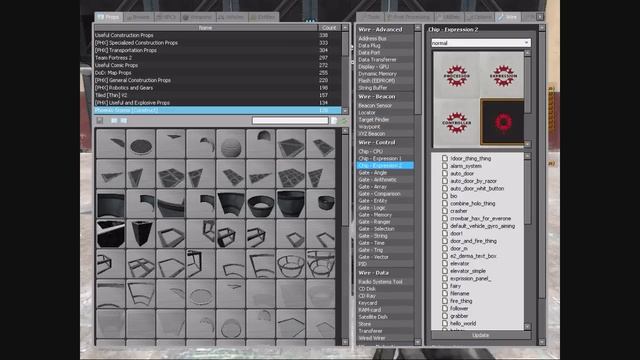Click the file icon beside fairy

pyautogui.click(x=445, y=286)
